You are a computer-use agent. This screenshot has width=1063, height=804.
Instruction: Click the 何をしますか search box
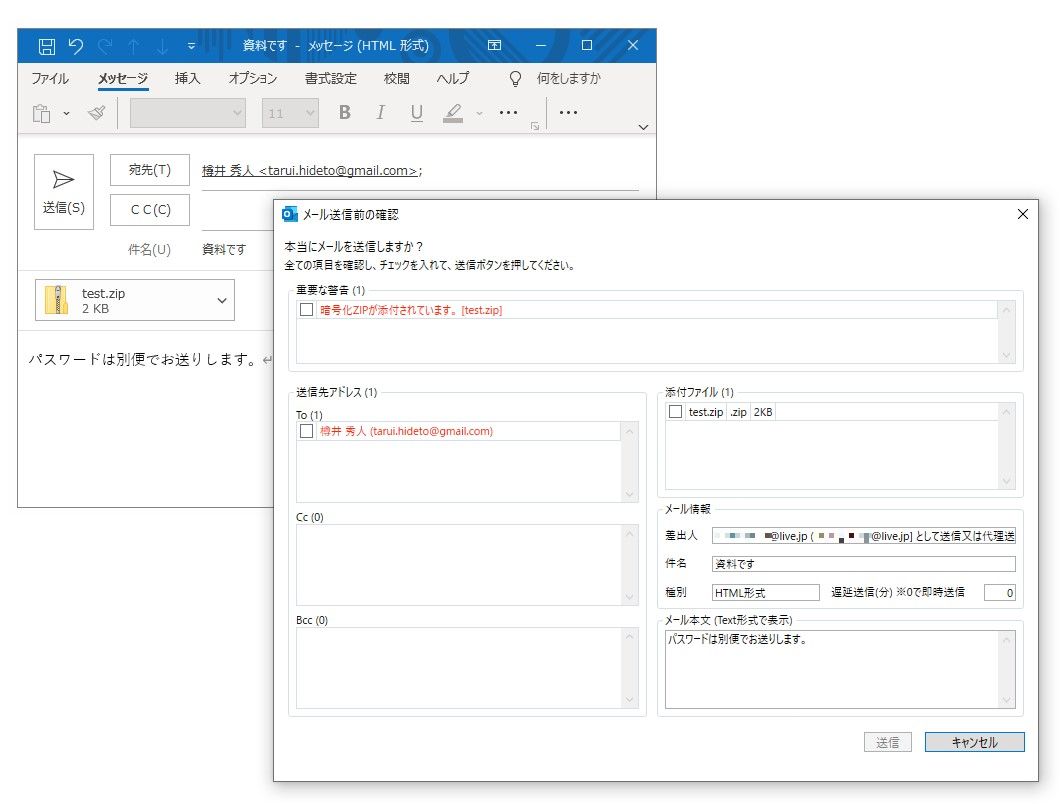pos(569,79)
